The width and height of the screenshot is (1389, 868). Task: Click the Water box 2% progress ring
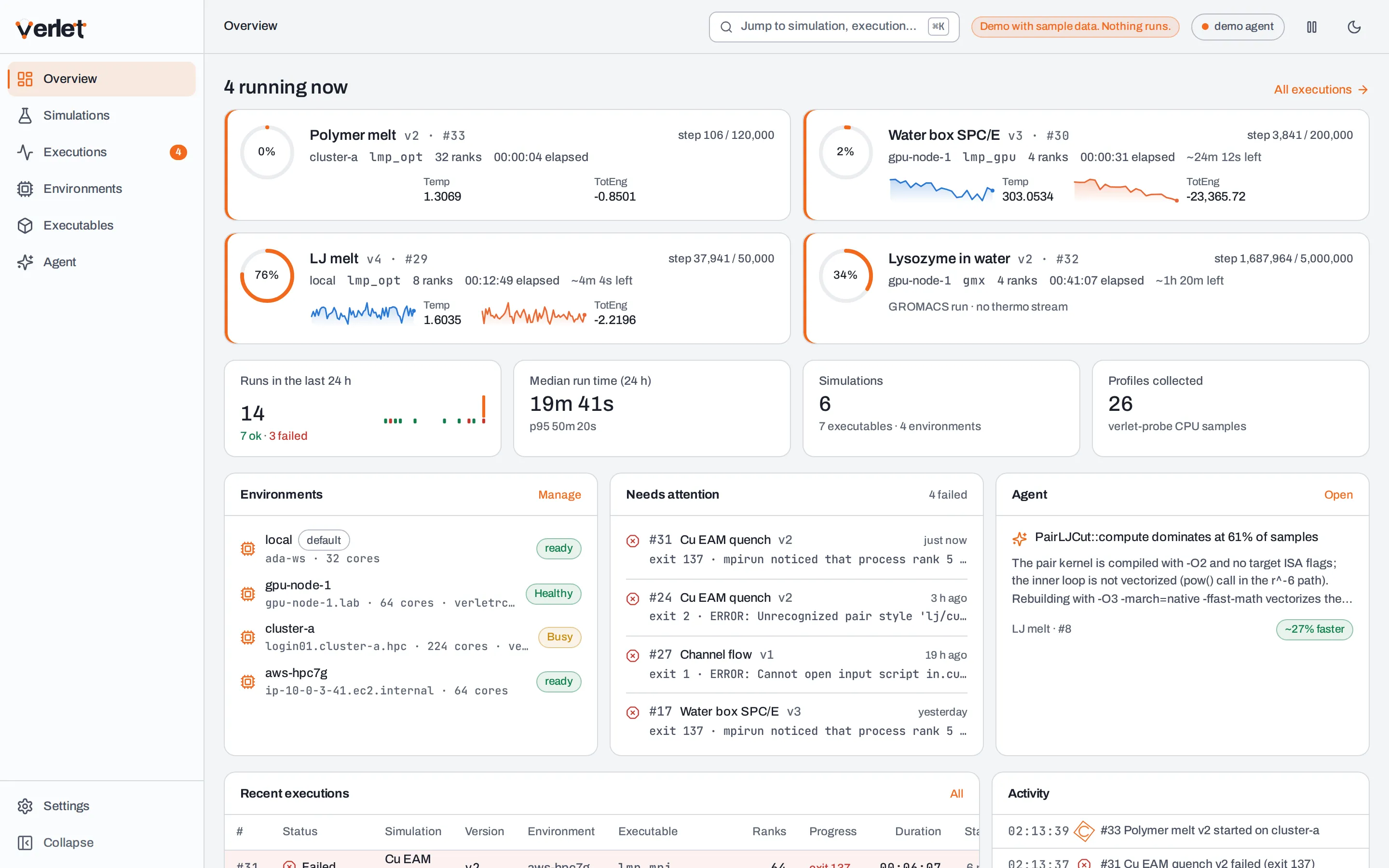845,152
